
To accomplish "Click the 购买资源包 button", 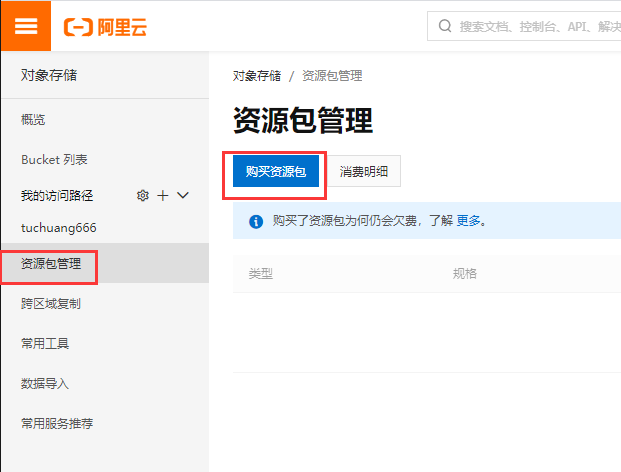I will (x=275, y=171).
